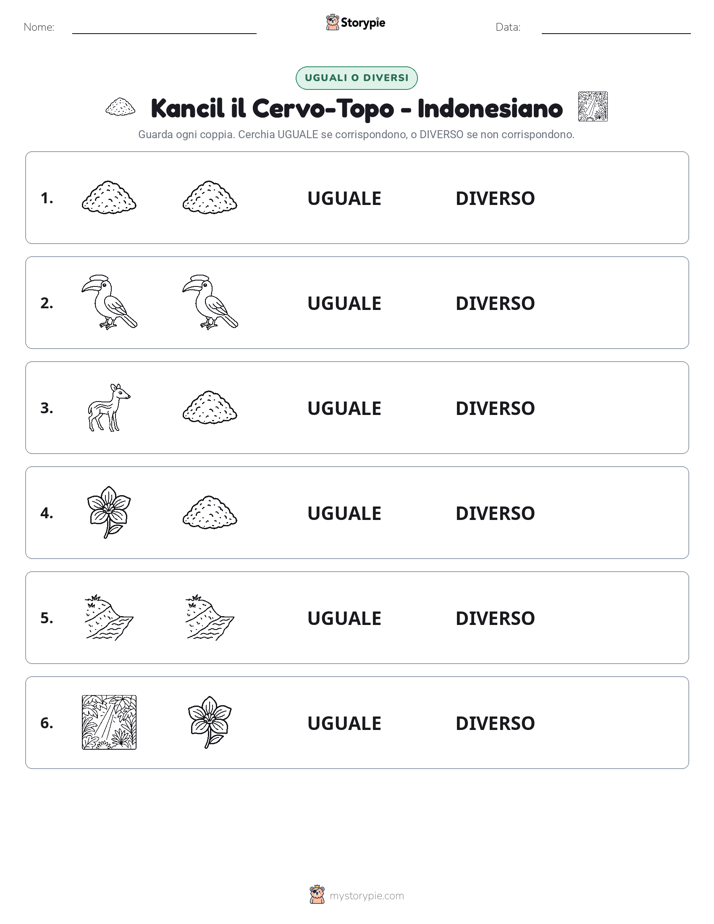
Task: Click the flower image in row 6
Action: pos(210,722)
